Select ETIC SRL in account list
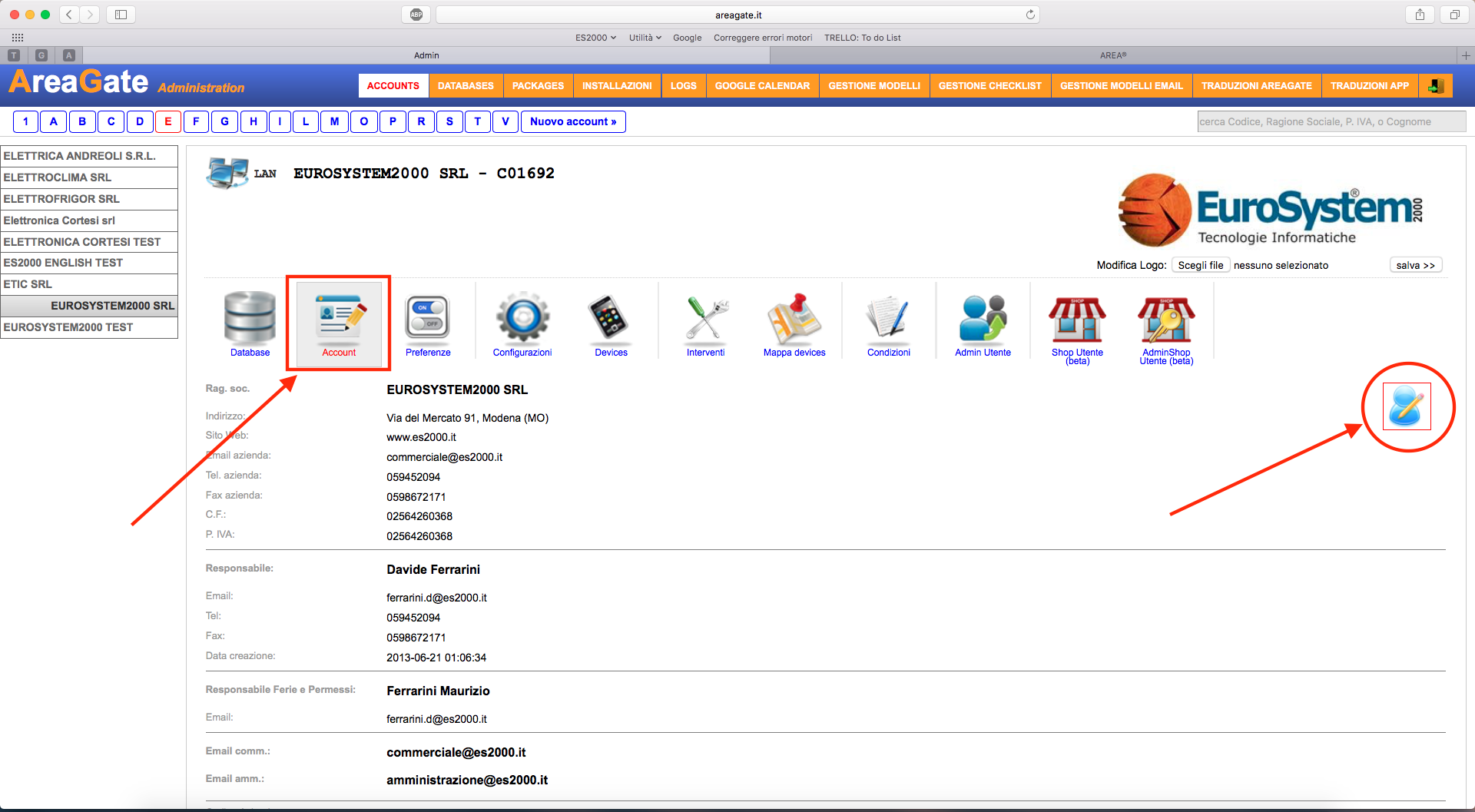The width and height of the screenshot is (1475, 812). pos(89,284)
